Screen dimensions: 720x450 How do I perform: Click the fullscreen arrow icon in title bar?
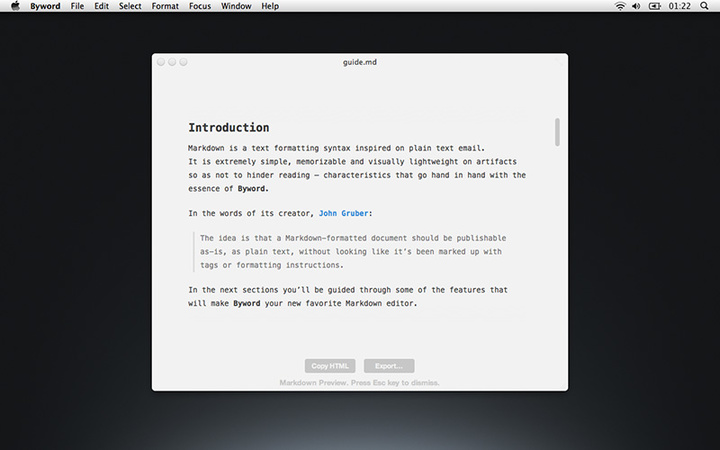coord(559,62)
